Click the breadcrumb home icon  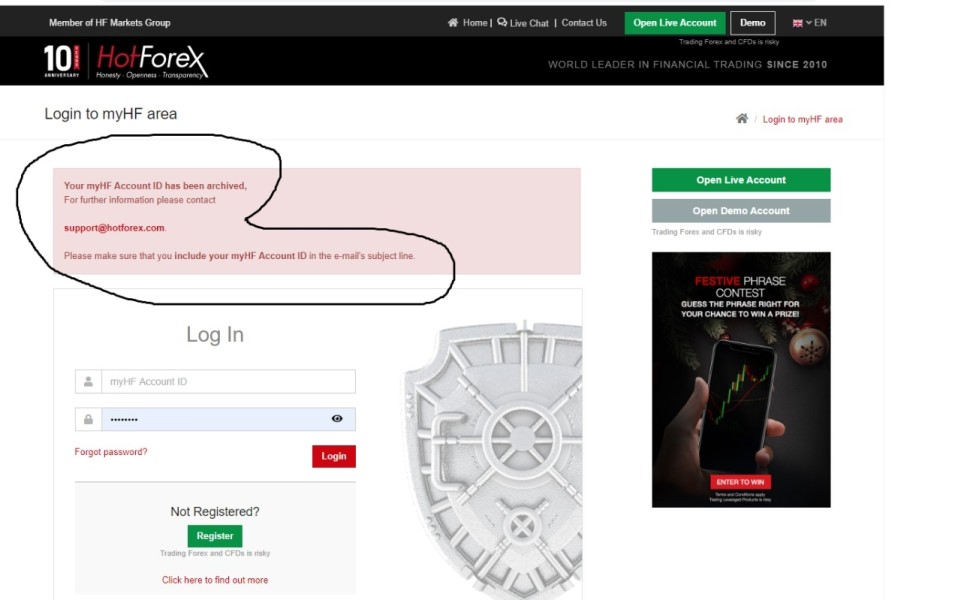[x=742, y=118]
